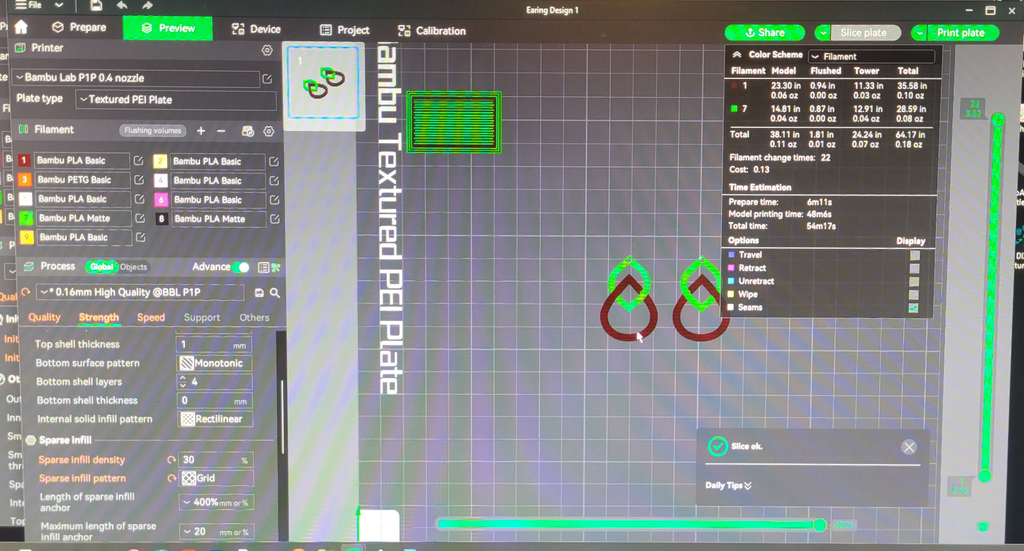
Task: Open printer settings gear icon
Action: coord(267,50)
